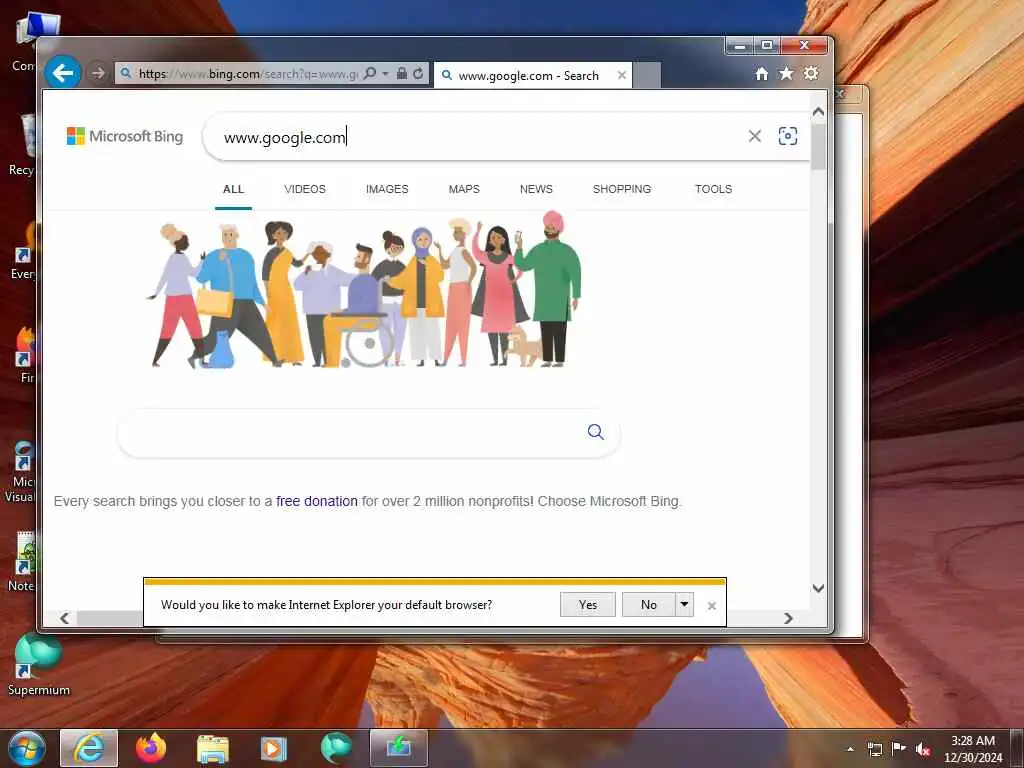Switch to the MAPS tab
1024x768 pixels.
464,189
